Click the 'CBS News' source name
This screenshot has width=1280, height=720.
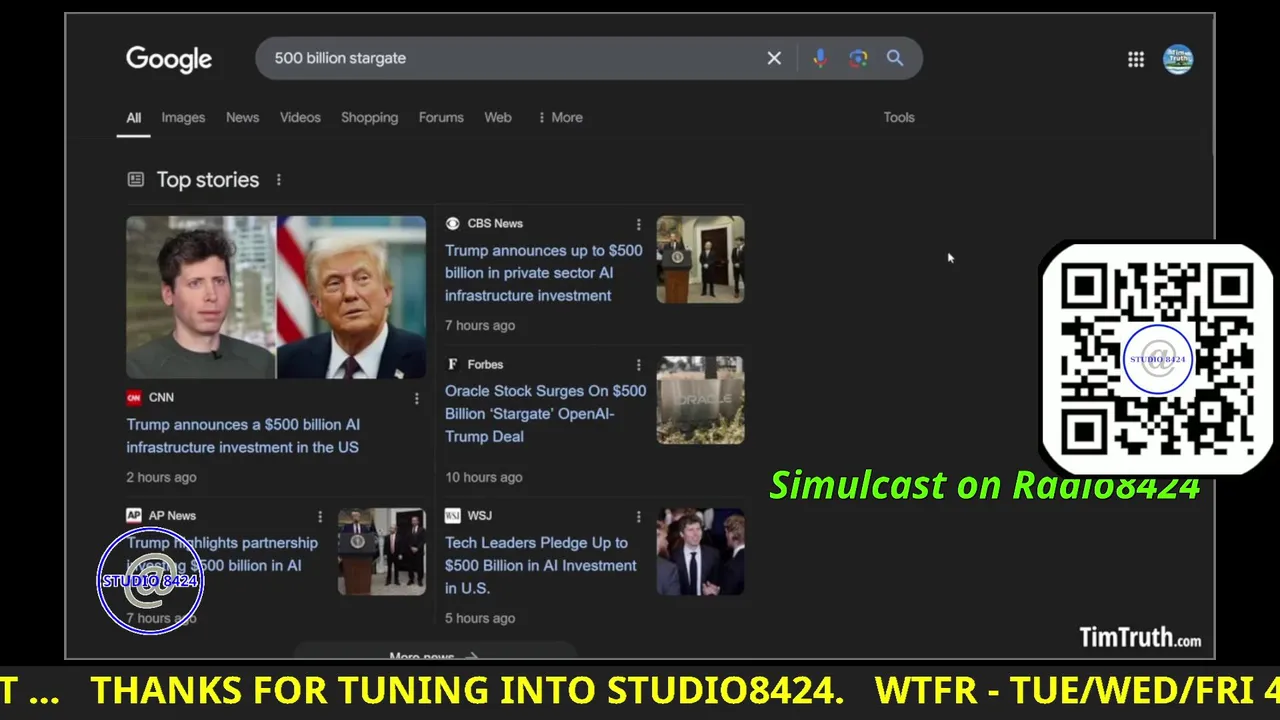pyautogui.click(x=495, y=223)
